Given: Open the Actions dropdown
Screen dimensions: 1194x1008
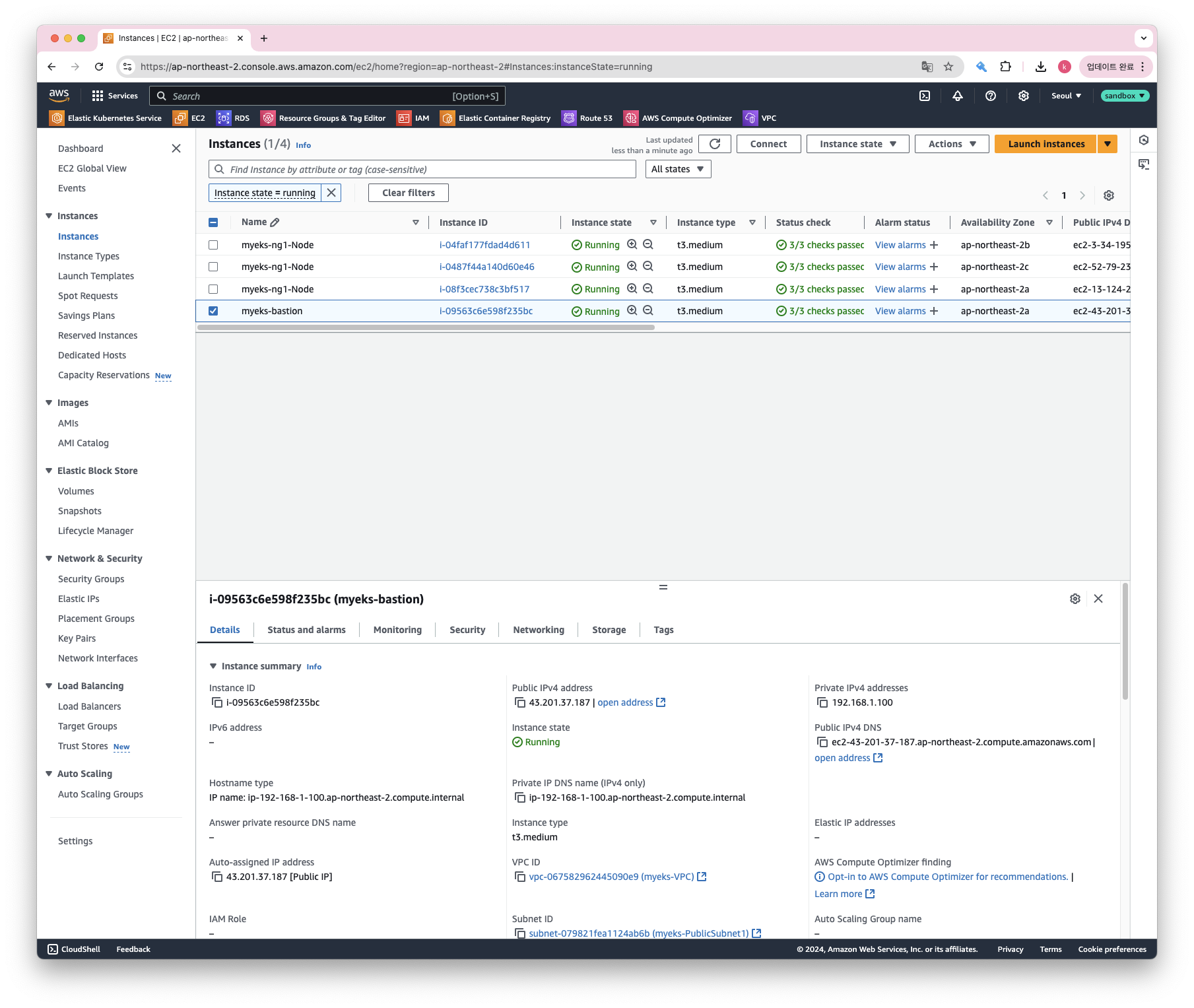Looking at the screenshot, I should tap(952, 144).
